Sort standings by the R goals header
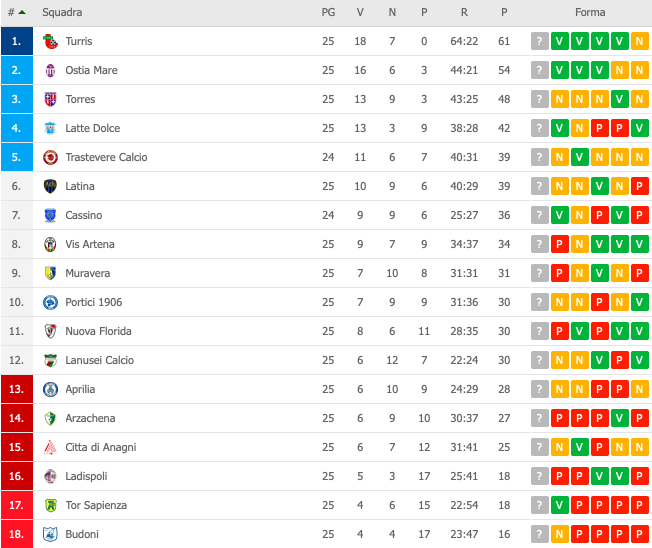The height and width of the screenshot is (548, 652). click(x=464, y=12)
